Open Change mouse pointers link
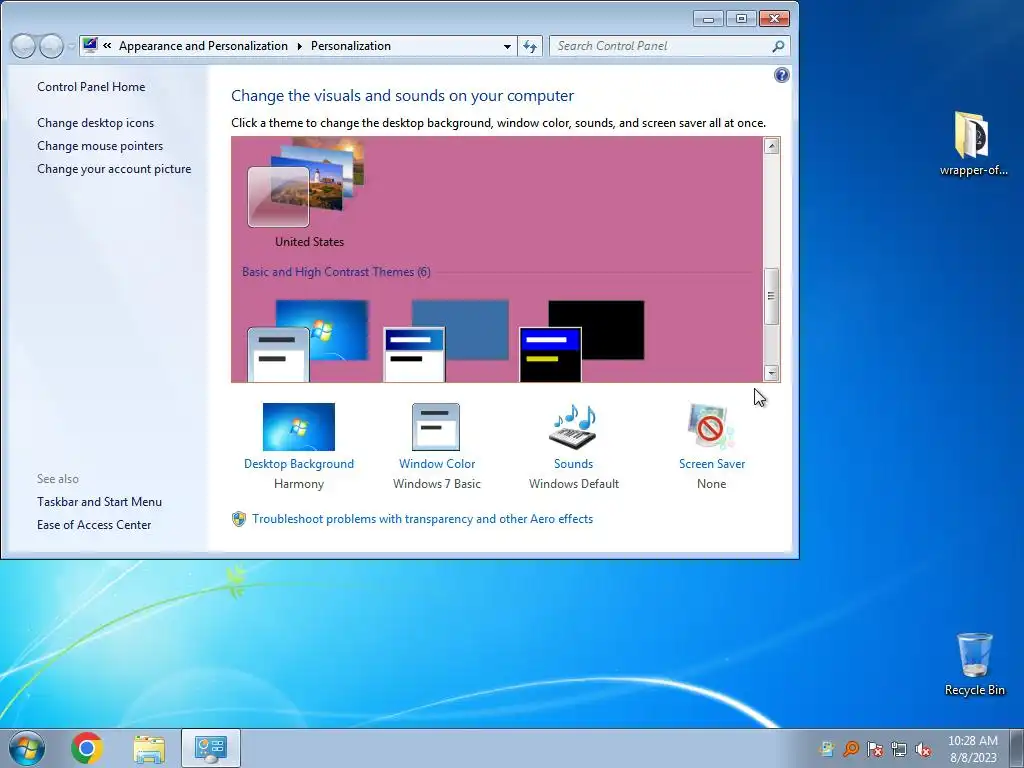 point(100,146)
